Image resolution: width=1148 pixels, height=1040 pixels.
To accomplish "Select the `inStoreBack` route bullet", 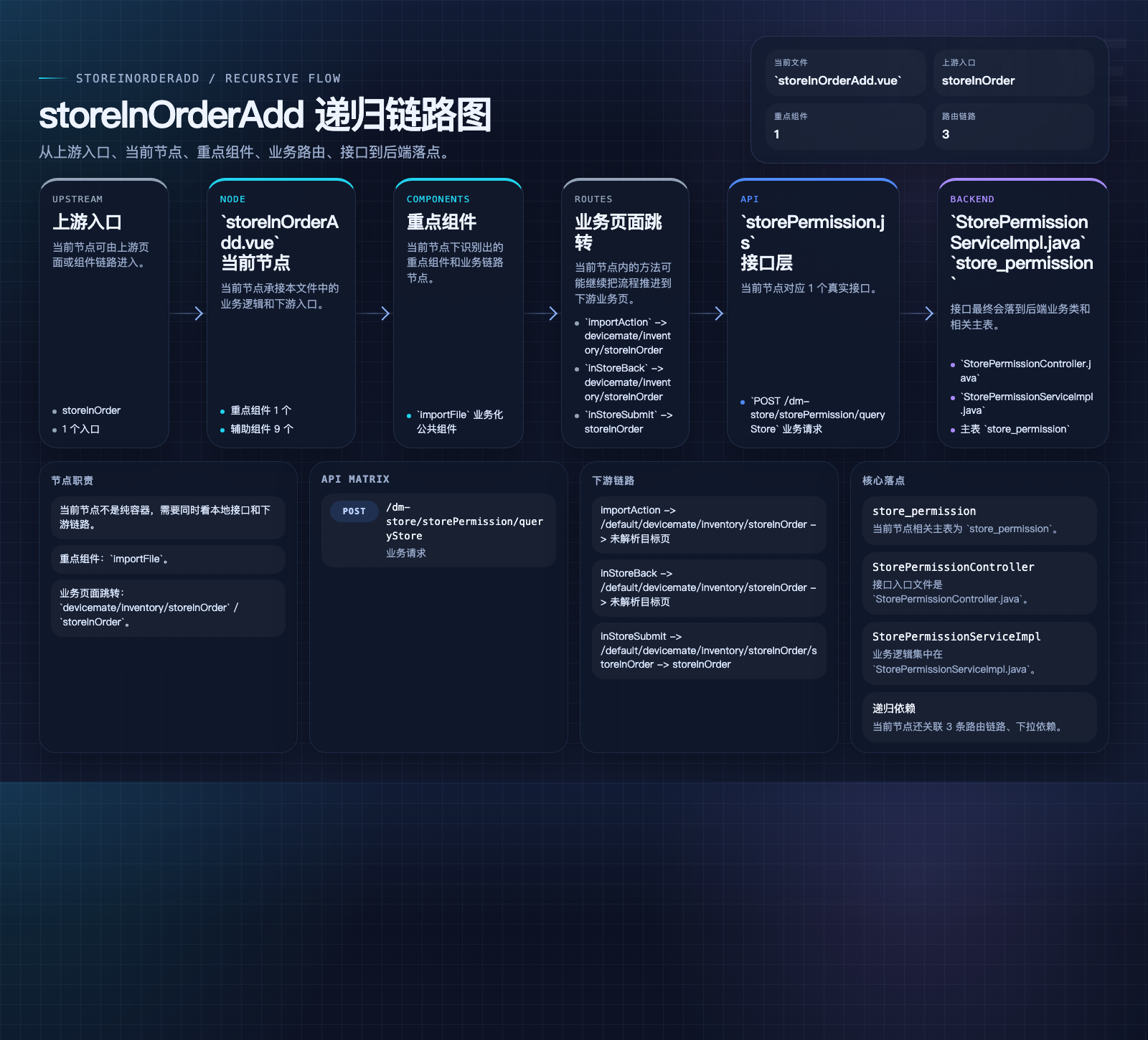I will coord(624,382).
